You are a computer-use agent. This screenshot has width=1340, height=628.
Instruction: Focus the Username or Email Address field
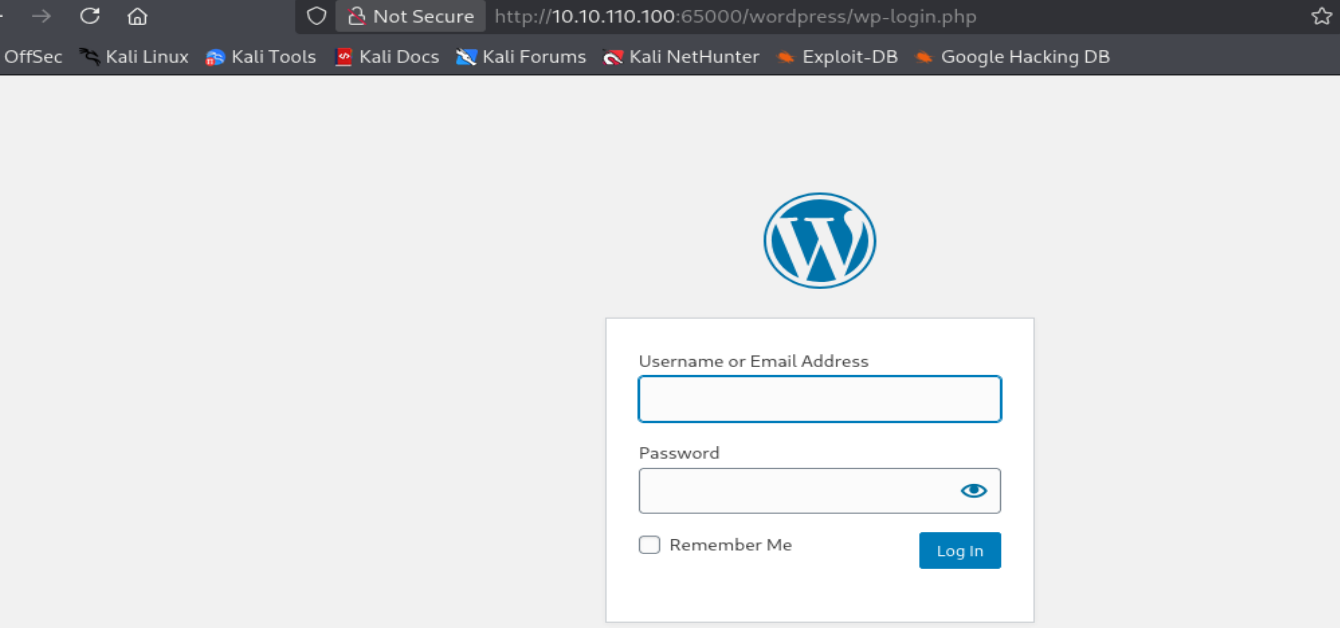820,399
